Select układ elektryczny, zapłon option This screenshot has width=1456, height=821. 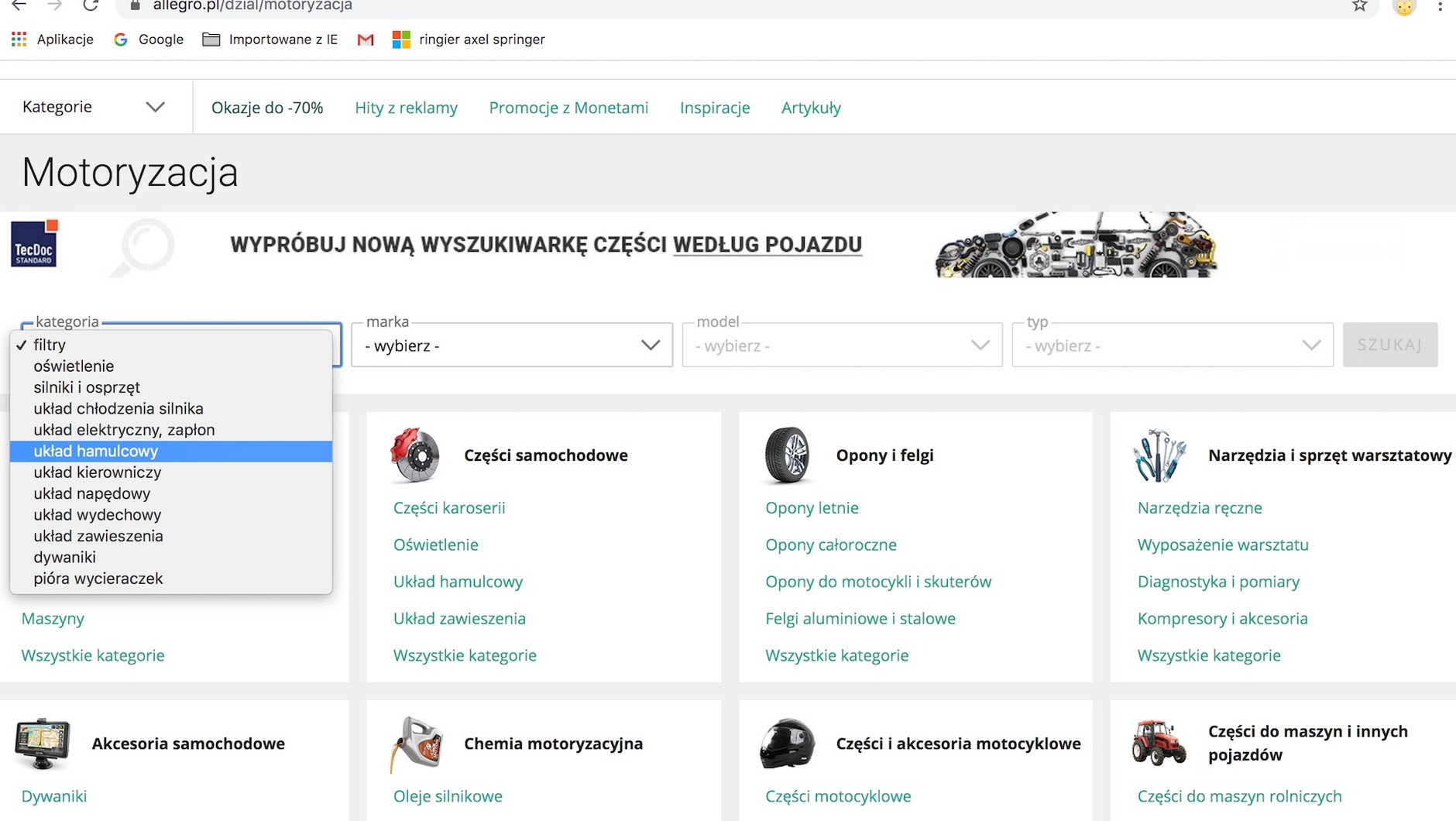pyautogui.click(x=170, y=430)
